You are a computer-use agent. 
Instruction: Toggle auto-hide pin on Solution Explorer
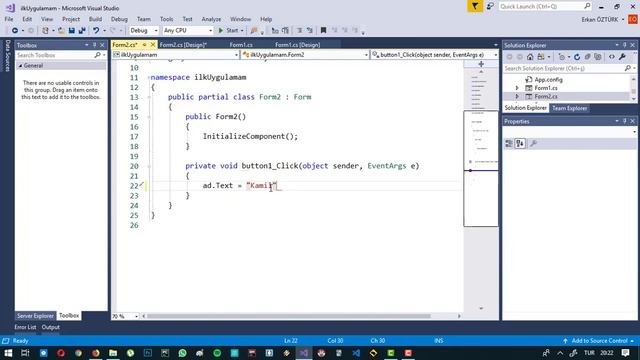tap(624, 45)
